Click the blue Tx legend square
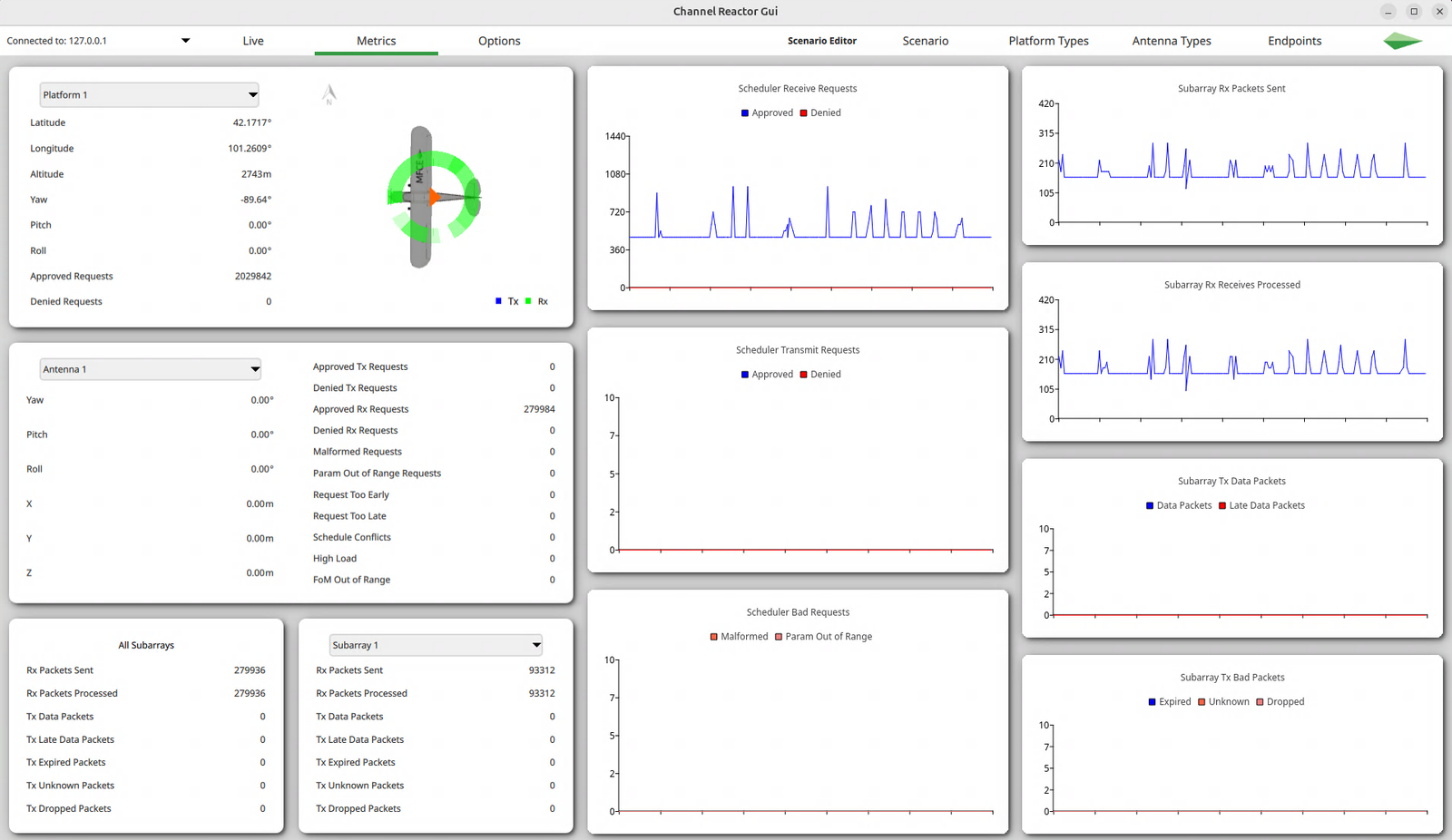Screen dimensions: 1452x840 click(x=498, y=301)
